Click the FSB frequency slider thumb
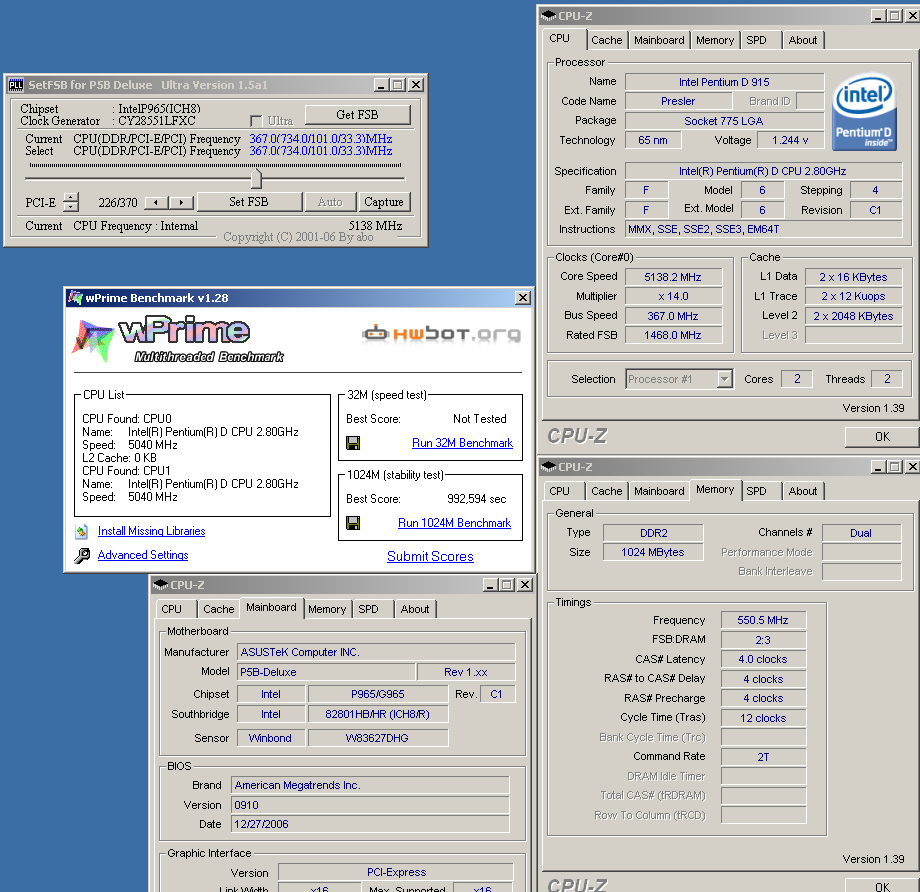Screen dimensions: 920x892 click(x=256, y=178)
